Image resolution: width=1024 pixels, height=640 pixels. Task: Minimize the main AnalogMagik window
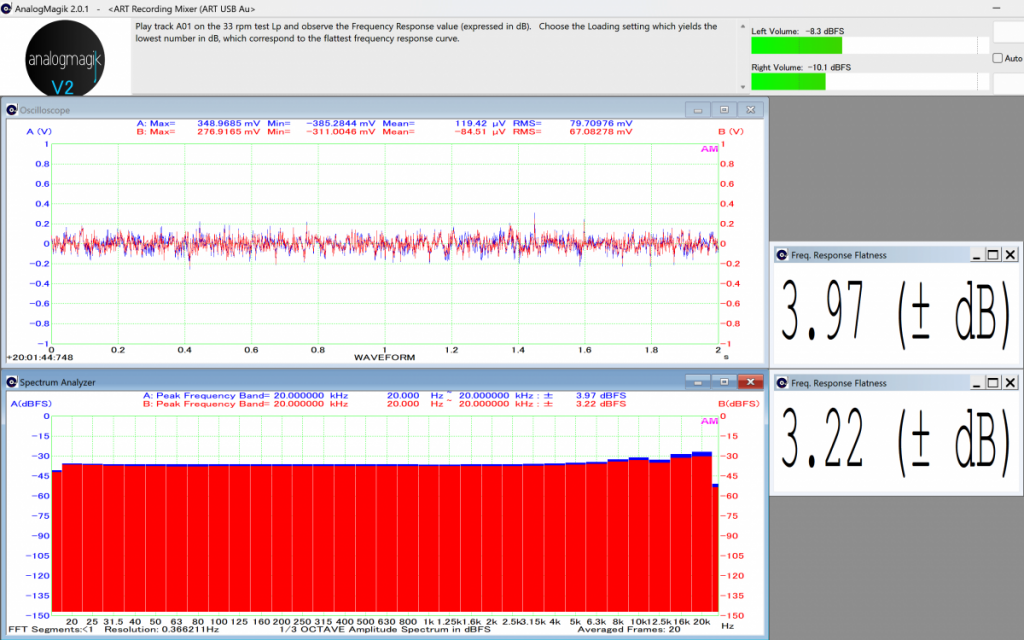click(996, 8)
